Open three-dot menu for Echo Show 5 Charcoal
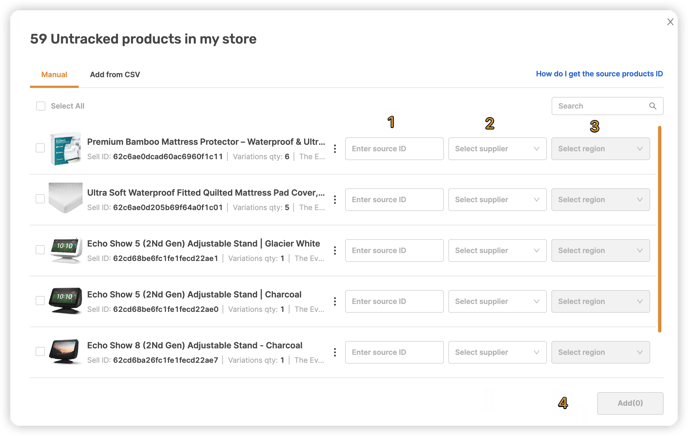The height and width of the screenshot is (436, 688). (335, 301)
